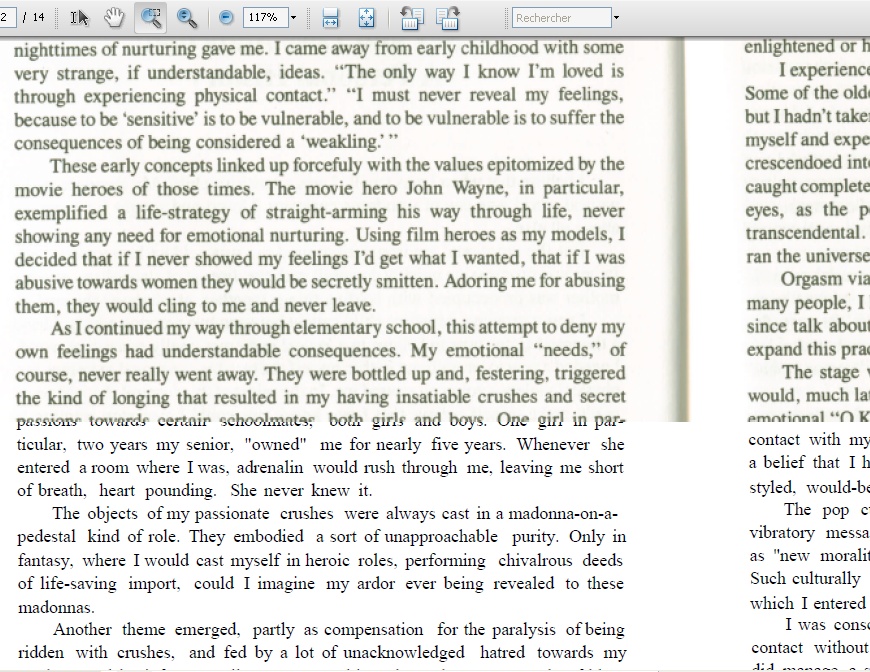Image resolution: width=870 pixels, height=672 pixels.
Task: Select the Dynamic Zoom magnifier tool
Action: 186,18
